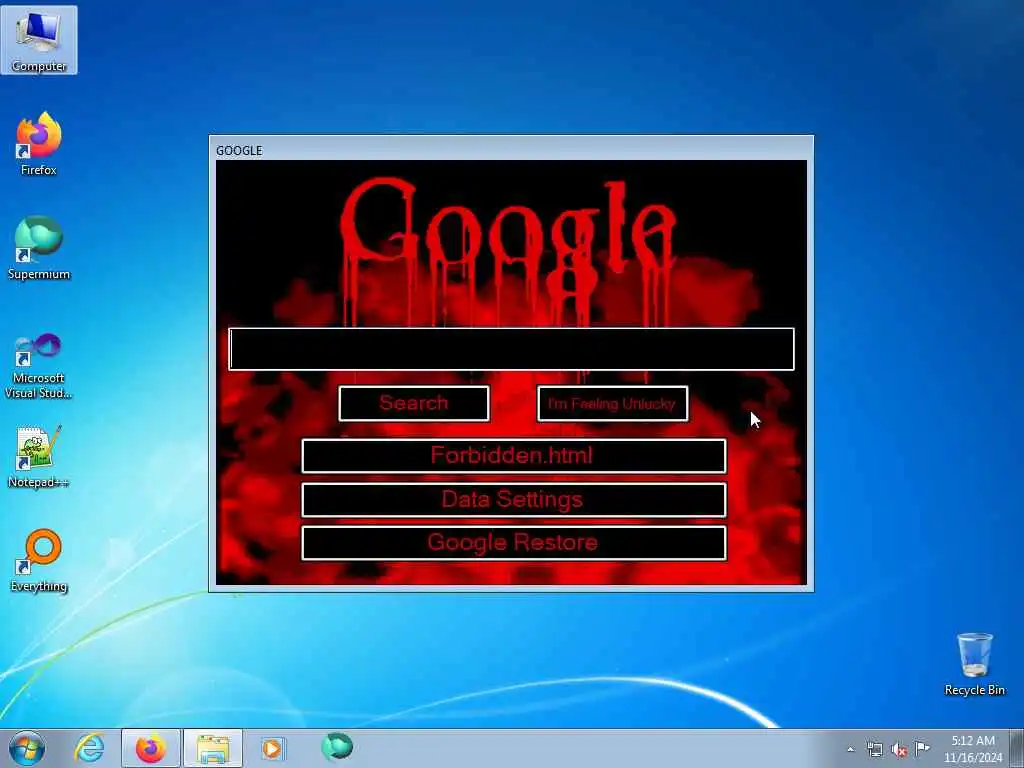This screenshot has width=1024, height=768.
Task: Open the clock showing 5:12 AM
Action: coord(973,749)
